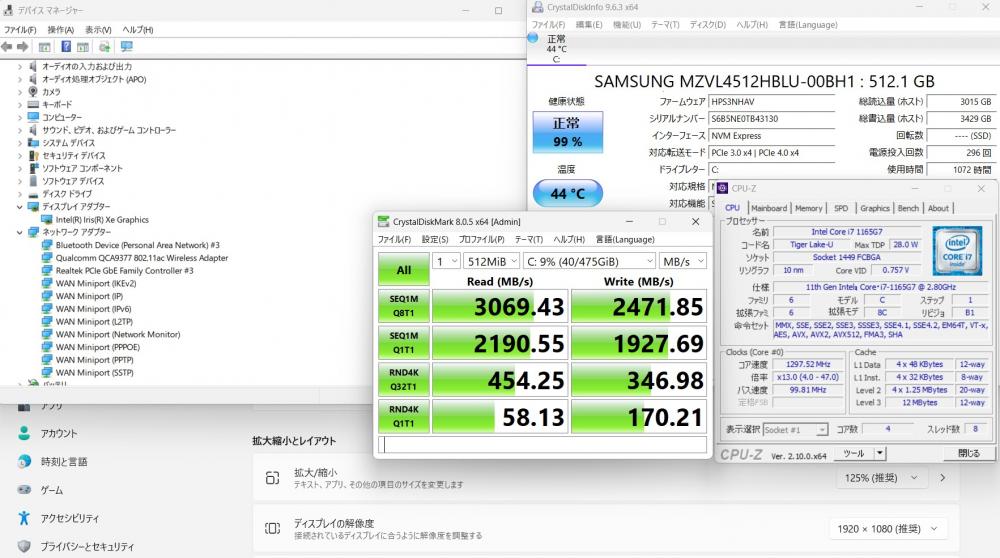This screenshot has width=1000, height=558.
Task: Open アクセシビリティ in Settings sidebar
Action: click(58, 518)
